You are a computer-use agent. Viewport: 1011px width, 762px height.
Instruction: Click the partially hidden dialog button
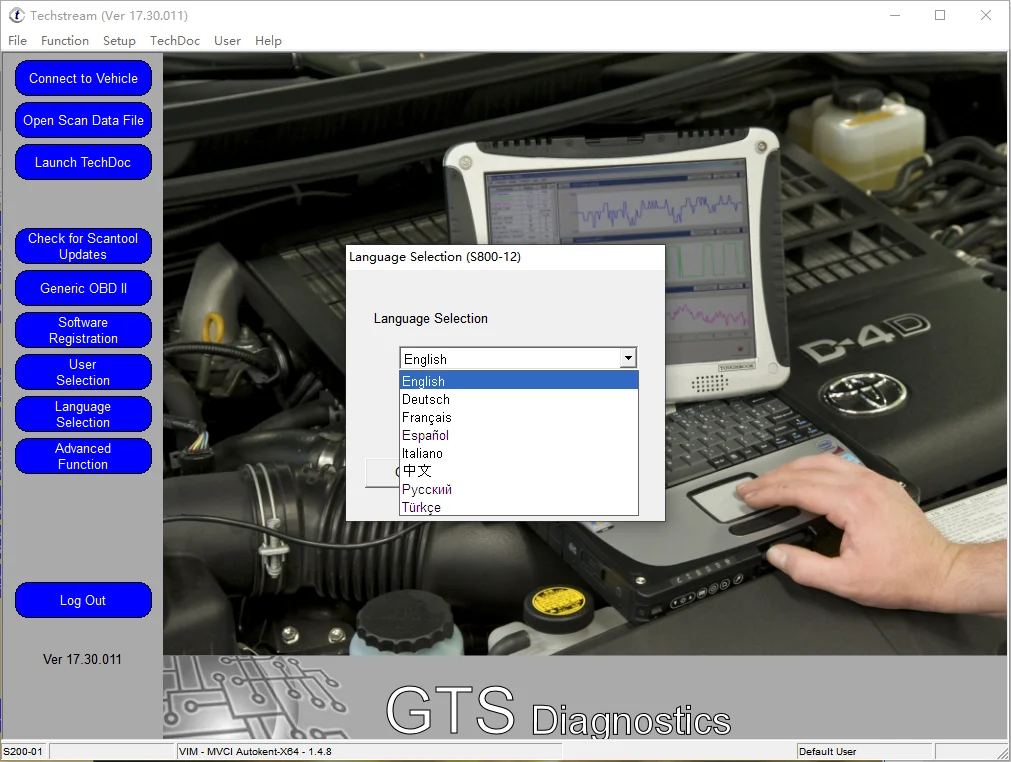pyautogui.click(x=382, y=473)
